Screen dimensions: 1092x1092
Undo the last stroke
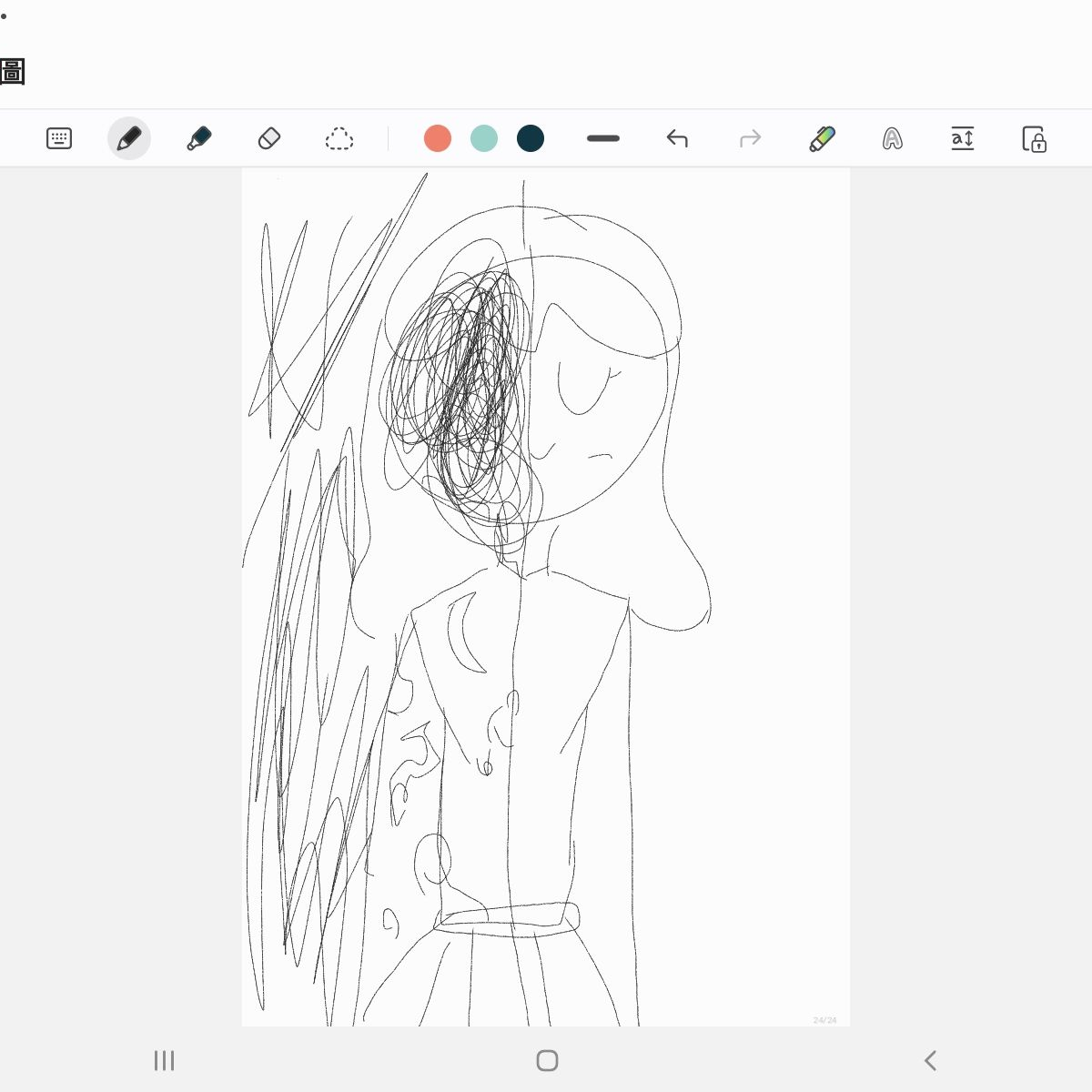point(677,138)
